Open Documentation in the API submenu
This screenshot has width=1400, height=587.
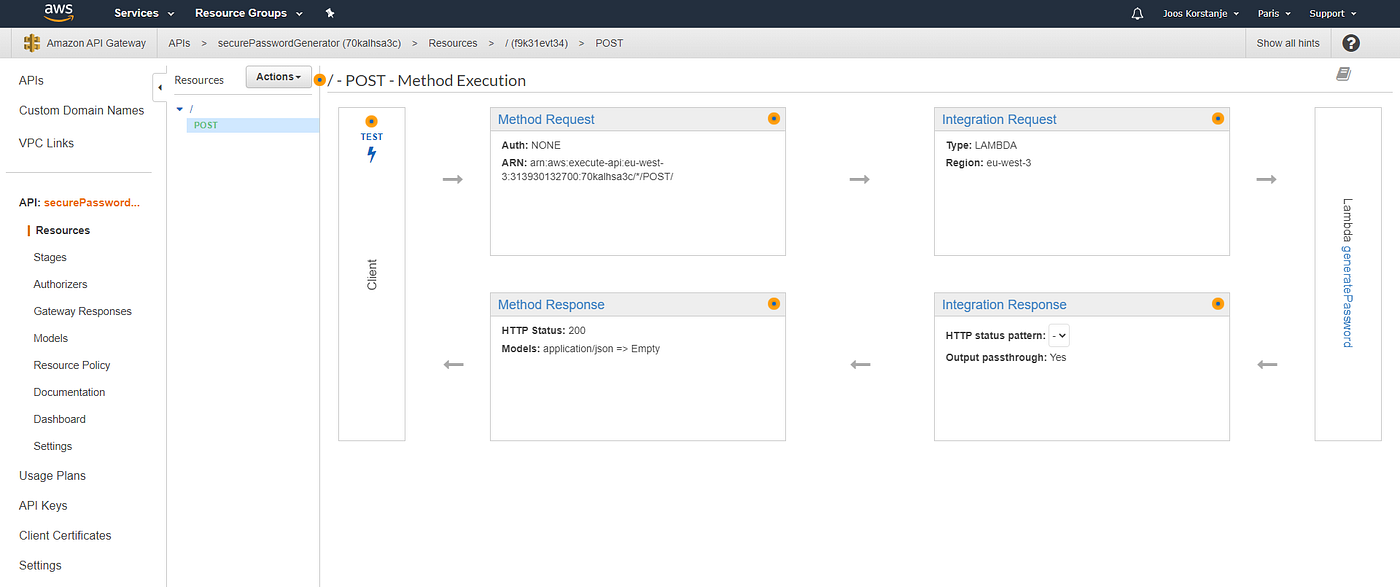(x=69, y=392)
